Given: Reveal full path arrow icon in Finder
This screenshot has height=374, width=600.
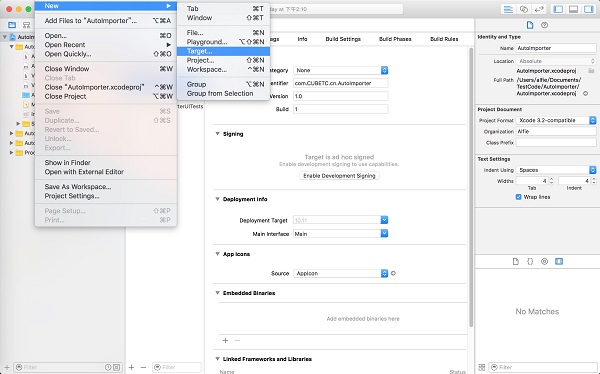Looking at the screenshot, I should click(x=585, y=93).
